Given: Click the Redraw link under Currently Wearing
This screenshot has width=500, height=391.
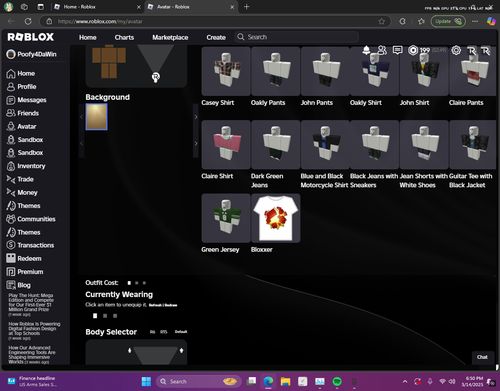Looking at the screenshot, I should coord(171,305).
